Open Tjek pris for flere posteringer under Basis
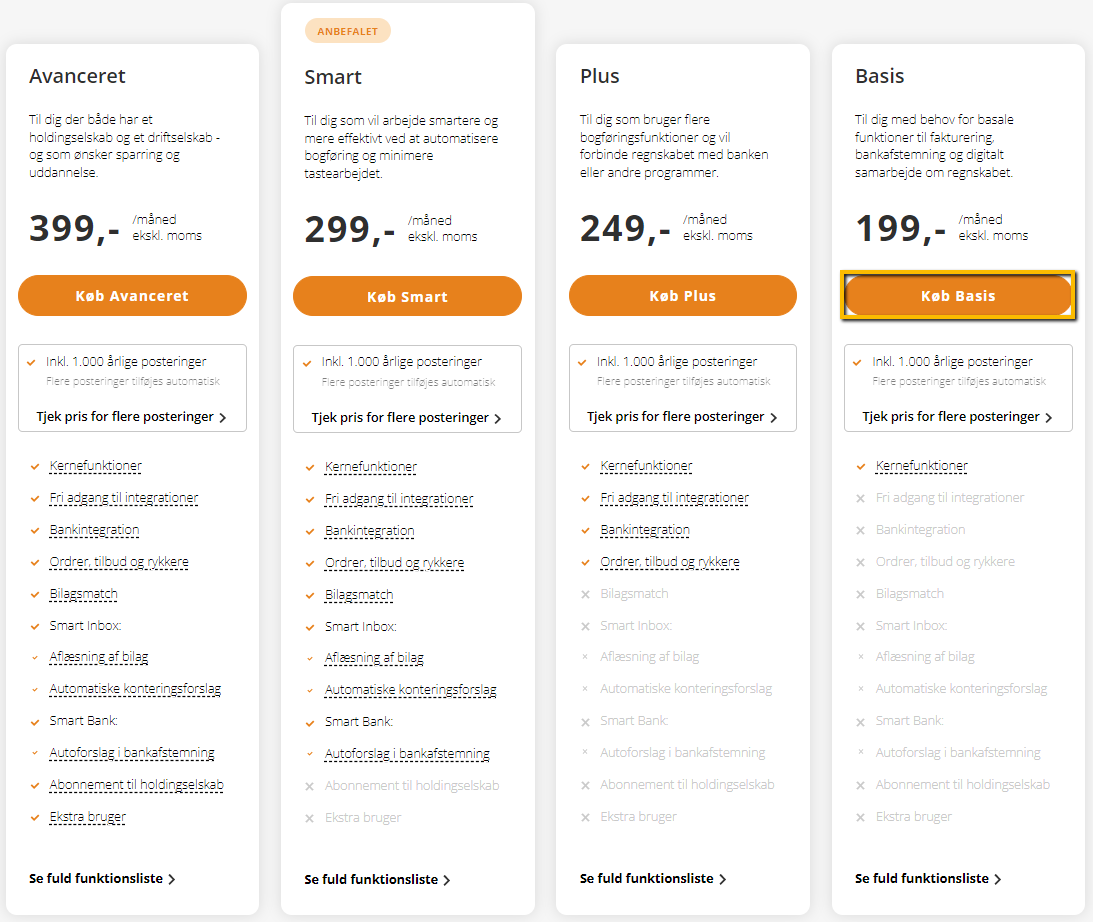1093x922 pixels. pos(958,417)
